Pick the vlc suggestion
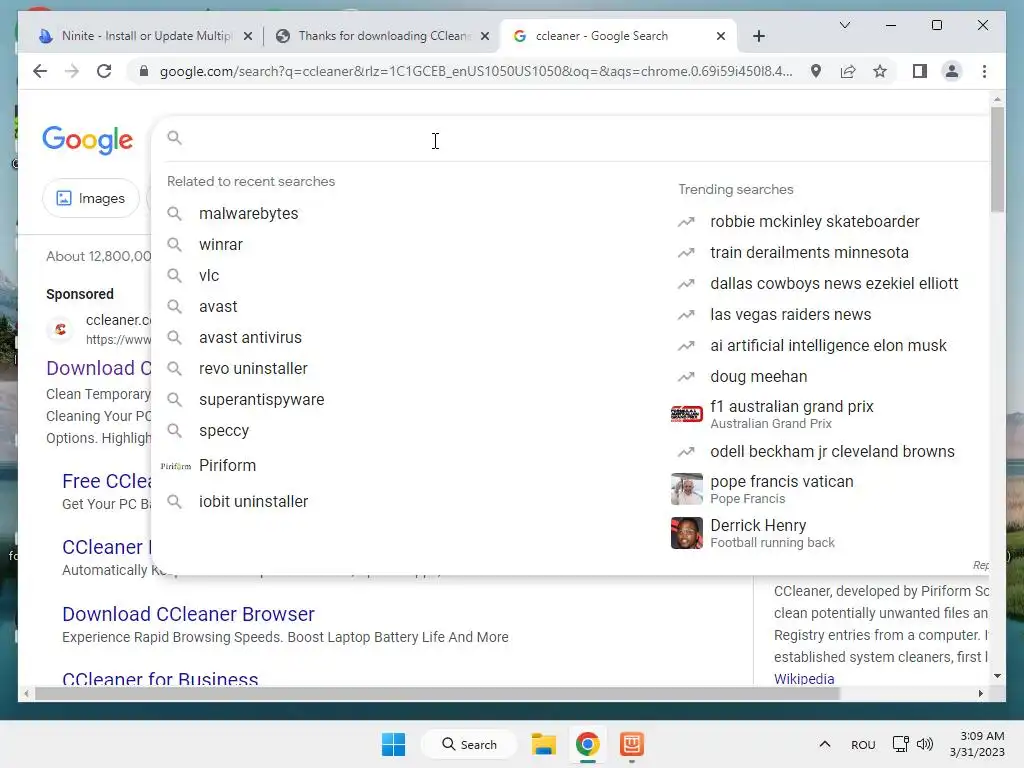This screenshot has width=1024, height=768. [x=209, y=276]
